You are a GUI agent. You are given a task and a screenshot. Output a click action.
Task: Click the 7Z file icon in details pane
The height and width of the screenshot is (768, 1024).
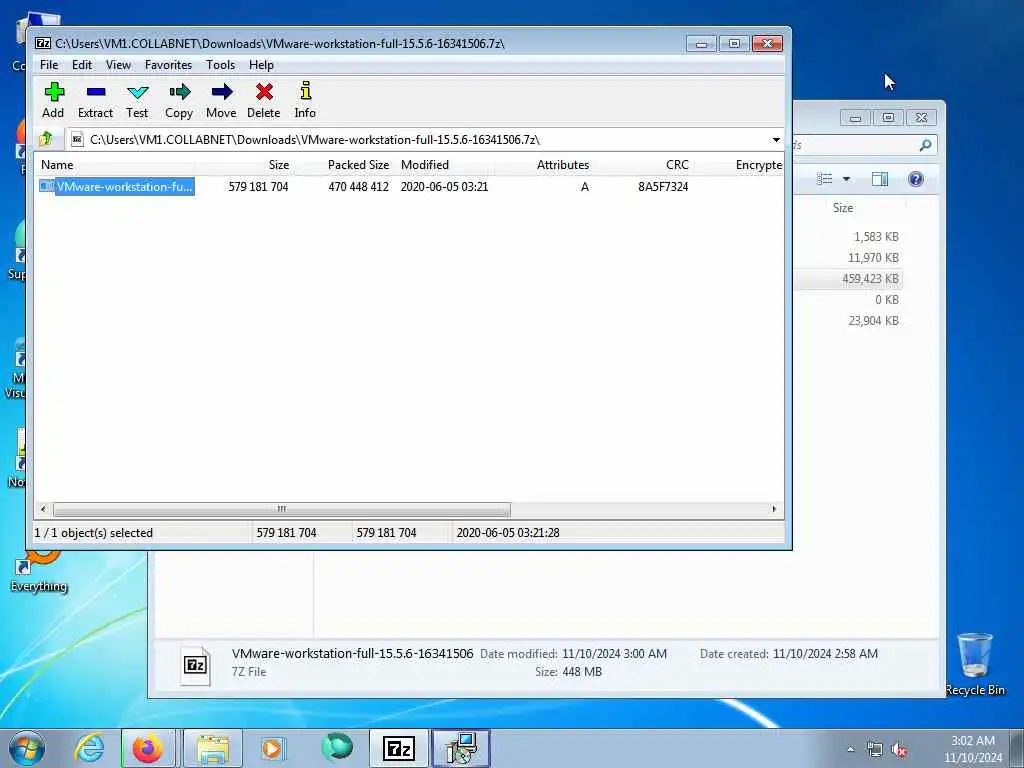coord(195,665)
